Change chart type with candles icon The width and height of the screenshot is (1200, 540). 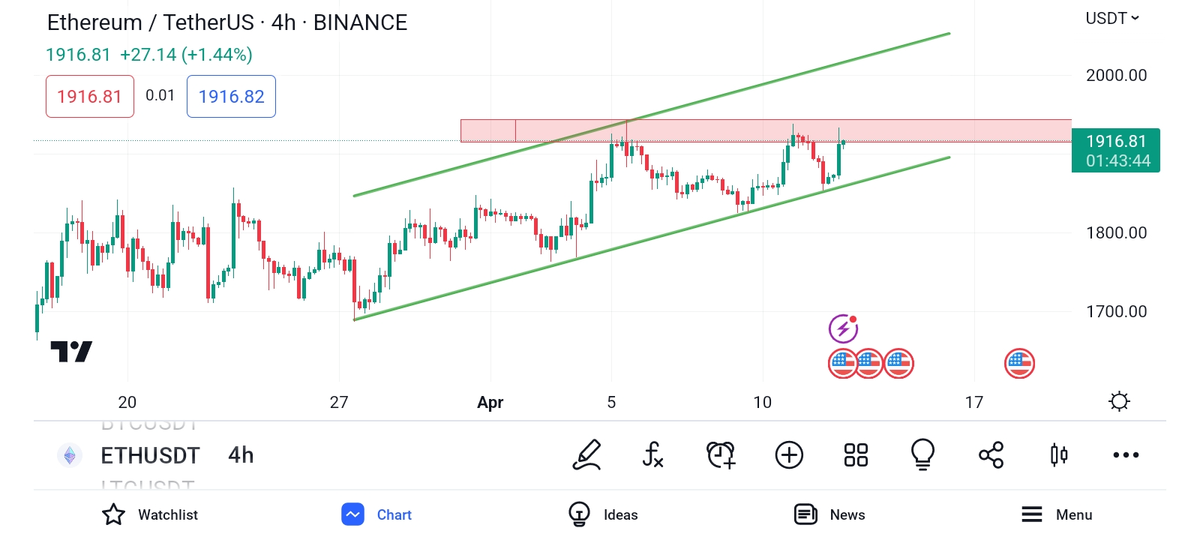tap(1059, 455)
